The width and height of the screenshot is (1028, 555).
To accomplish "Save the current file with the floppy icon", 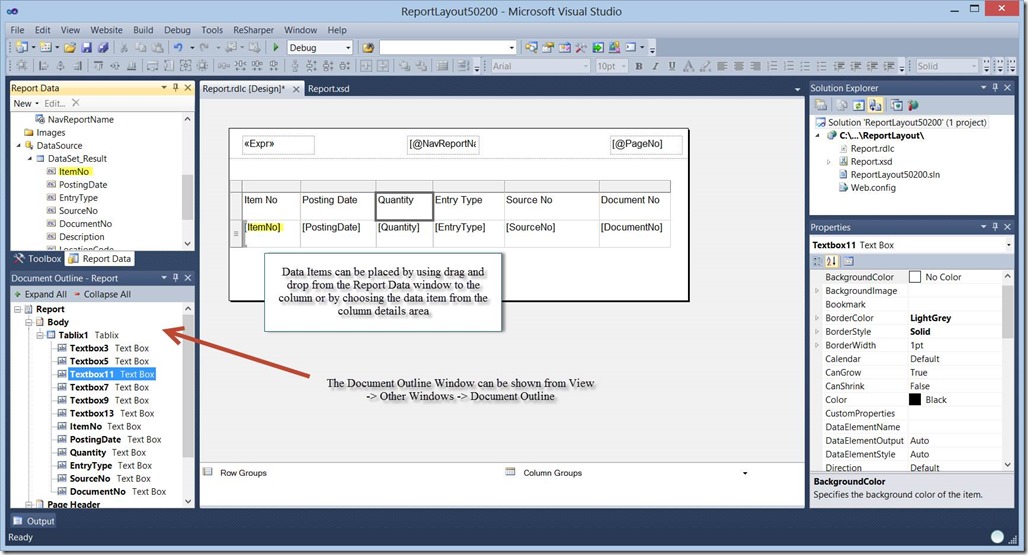I will click(x=87, y=47).
